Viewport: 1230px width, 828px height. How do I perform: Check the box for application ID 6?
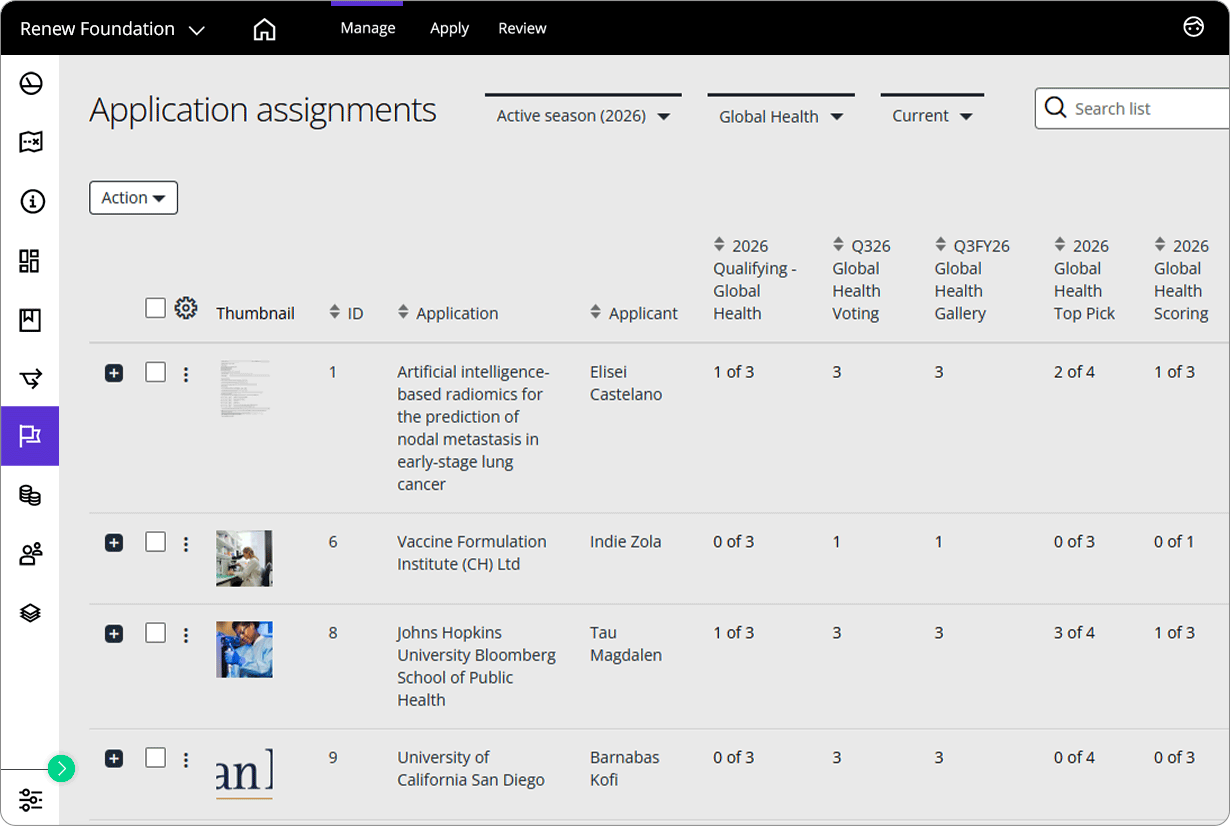[155, 542]
